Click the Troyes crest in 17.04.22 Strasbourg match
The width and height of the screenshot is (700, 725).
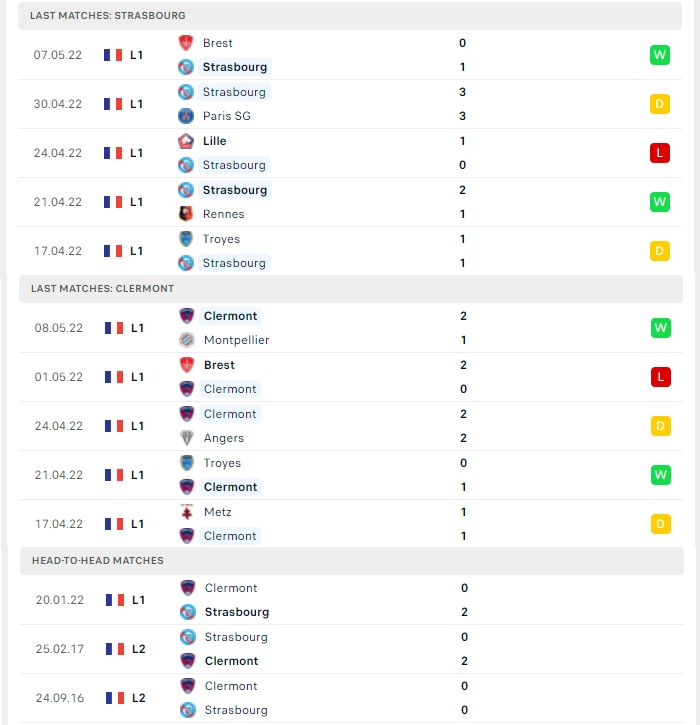click(x=186, y=239)
